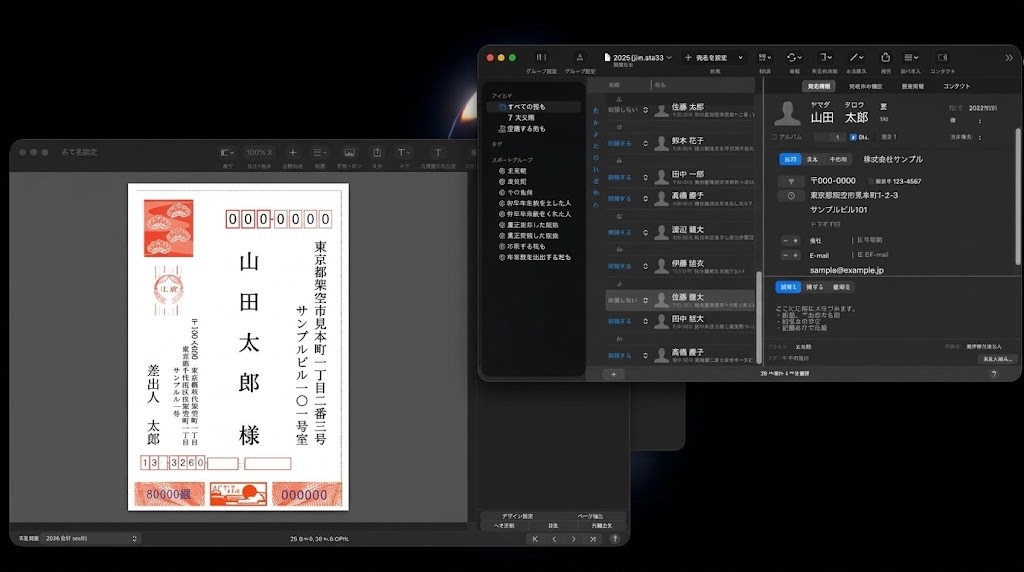Show more toolbar items with double chevron
The width and height of the screenshot is (1024, 572).
[x=1009, y=57]
